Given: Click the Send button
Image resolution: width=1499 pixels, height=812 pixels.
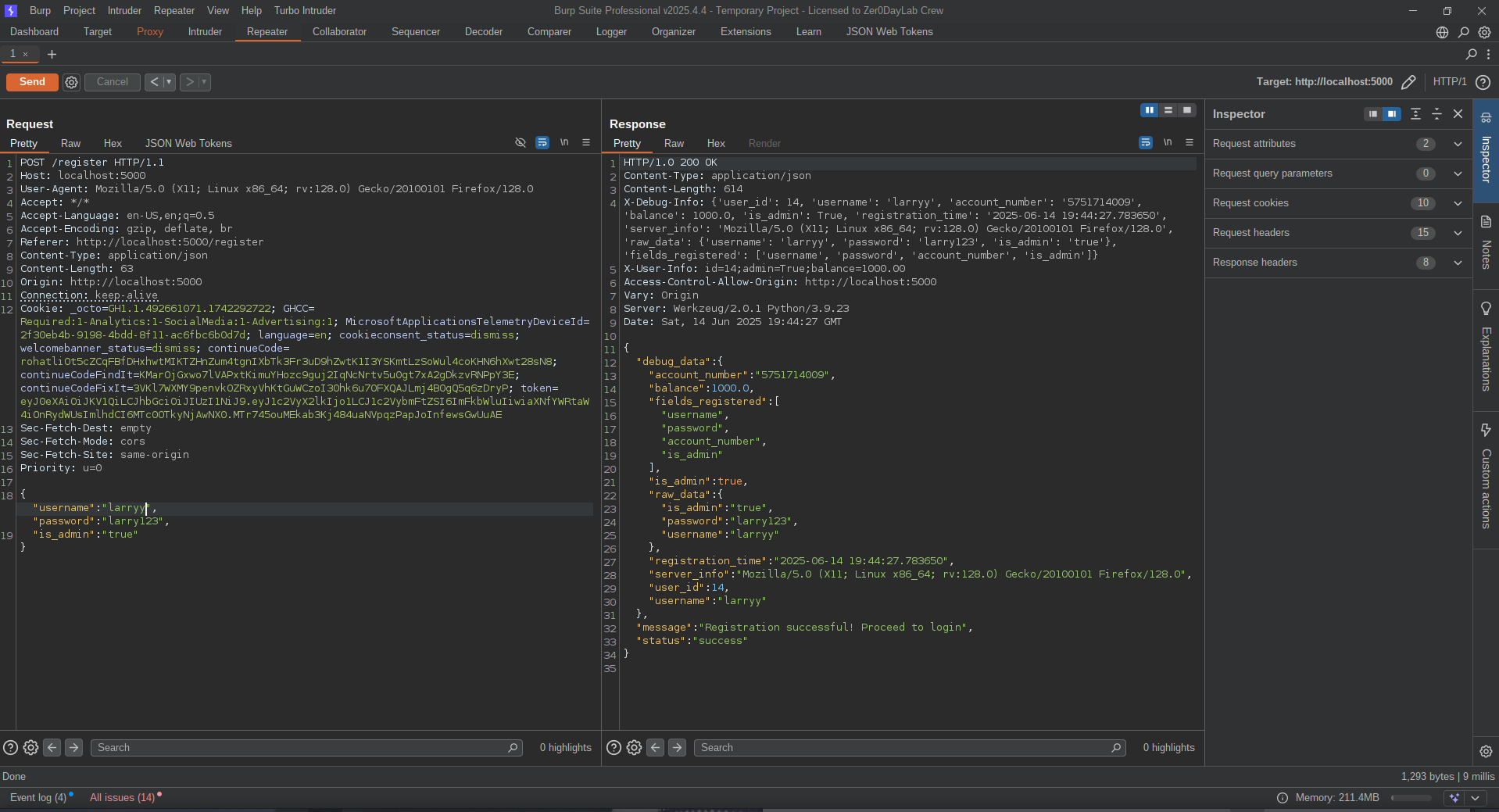Looking at the screenshot, I should pyautogui.click(x=32, y=82).
